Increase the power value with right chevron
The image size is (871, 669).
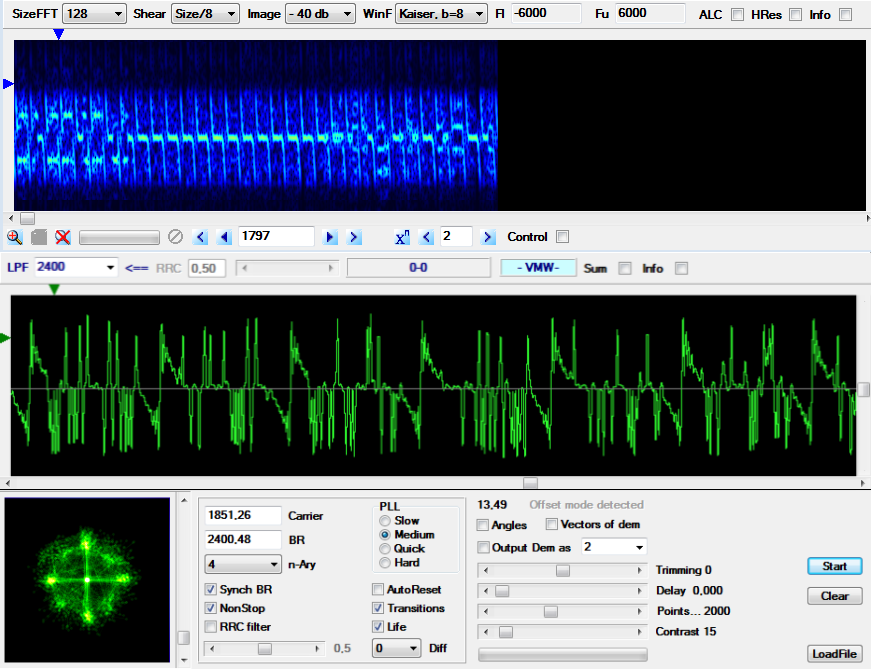488,237
